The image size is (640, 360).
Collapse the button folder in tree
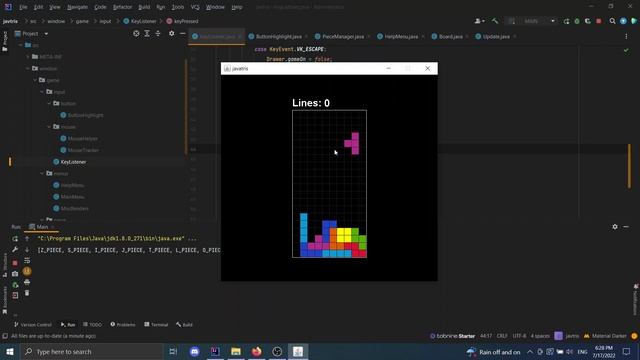(x=49, y=103)
